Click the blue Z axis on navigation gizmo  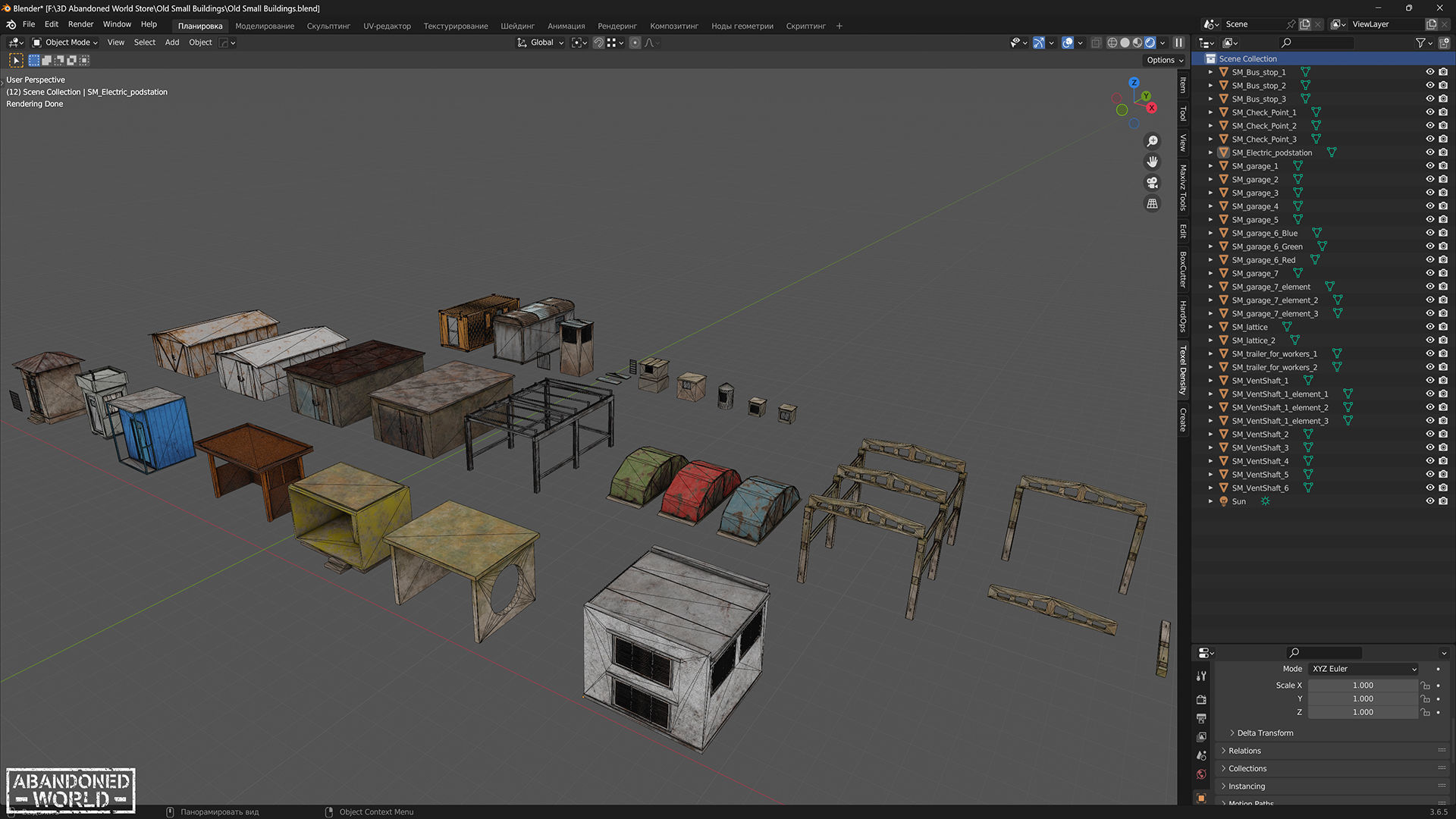click(1134, 83)
